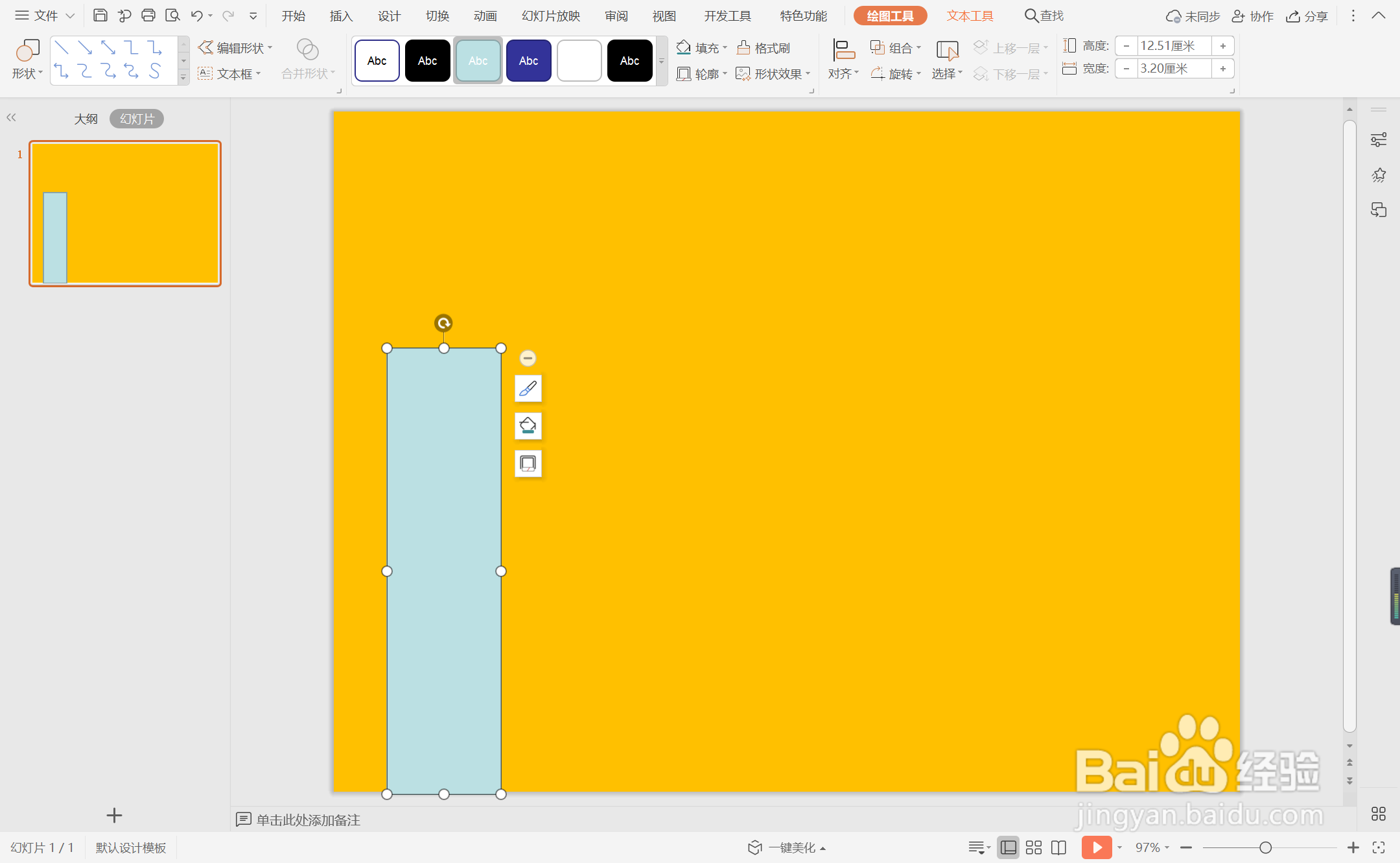The width and height of the screenshot is (1400, 863).
Task: Switch to the Outline (大纲) panel tab
Action: [86, 119]
